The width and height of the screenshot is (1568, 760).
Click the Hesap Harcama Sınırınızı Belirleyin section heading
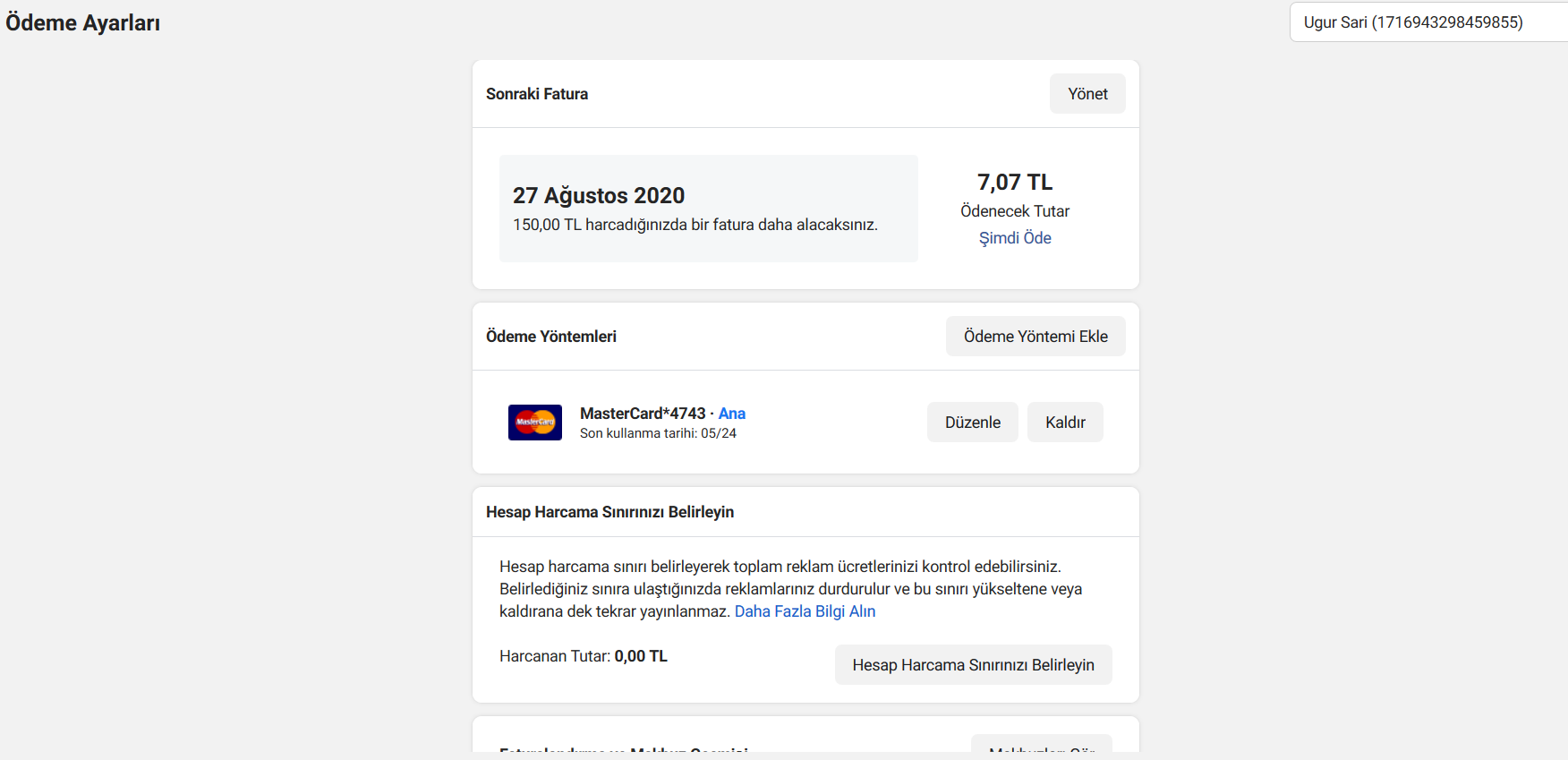[x=609, y=512]
